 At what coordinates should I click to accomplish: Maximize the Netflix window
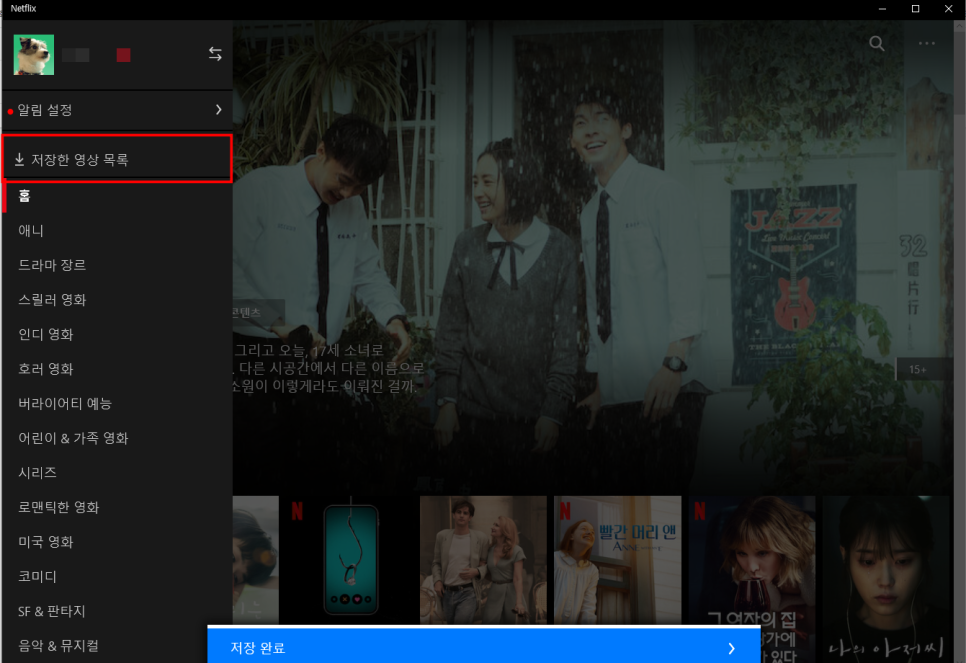(915, 9)
